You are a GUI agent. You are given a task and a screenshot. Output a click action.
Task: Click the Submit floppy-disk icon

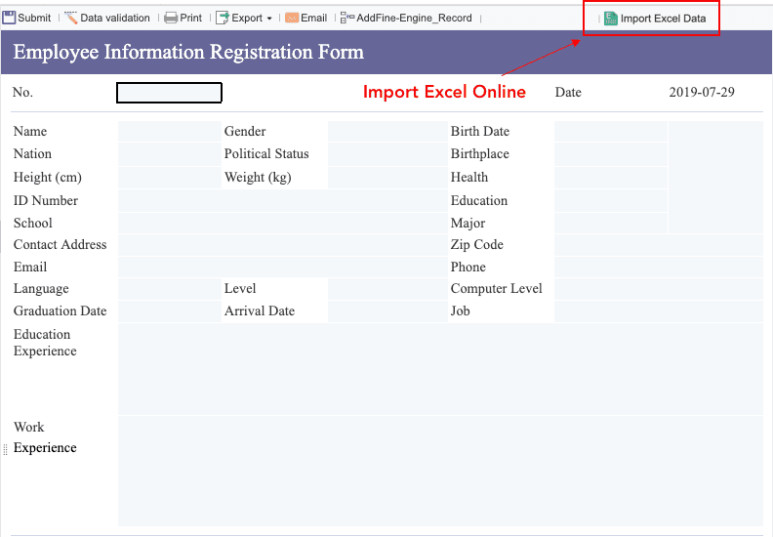point(9,18)
